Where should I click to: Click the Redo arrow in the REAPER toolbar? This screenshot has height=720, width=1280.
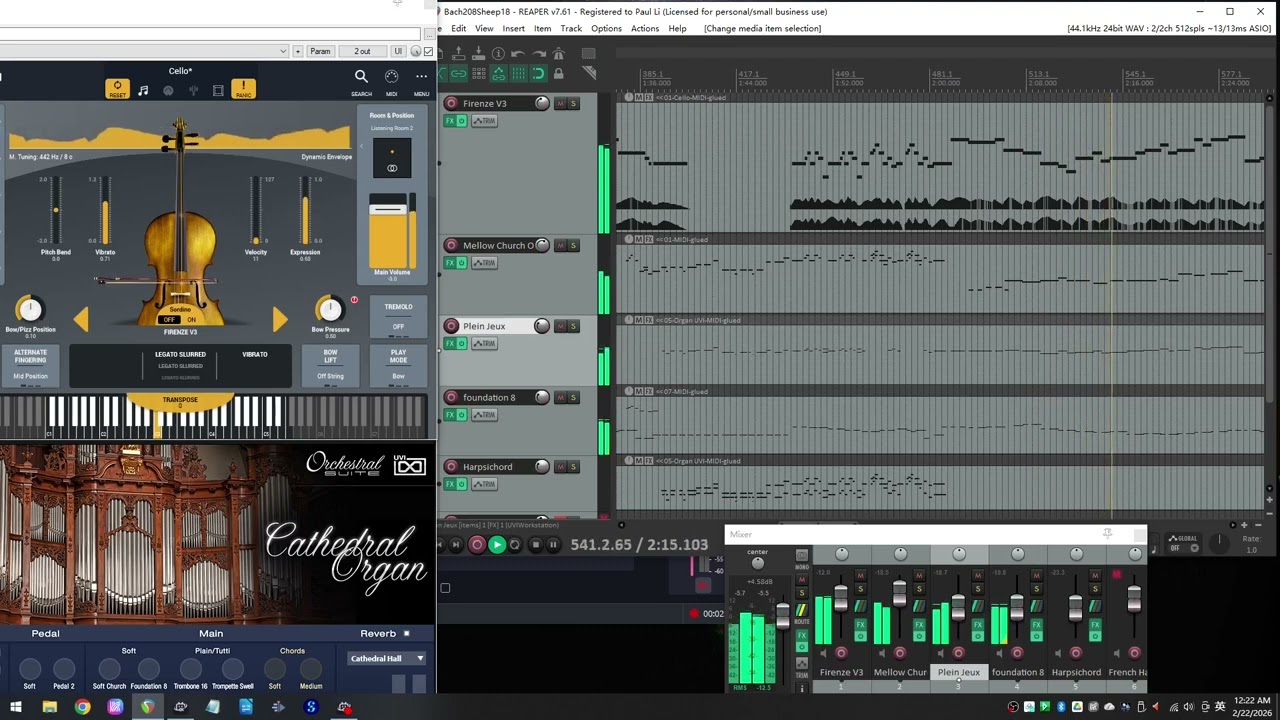coord(540,54)
